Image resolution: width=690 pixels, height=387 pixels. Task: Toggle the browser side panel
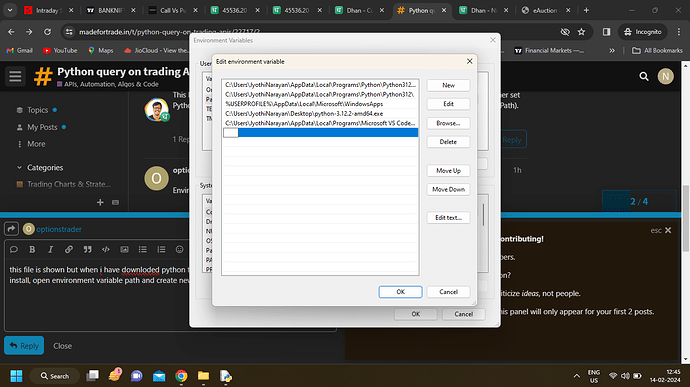(x=606, y=32)
